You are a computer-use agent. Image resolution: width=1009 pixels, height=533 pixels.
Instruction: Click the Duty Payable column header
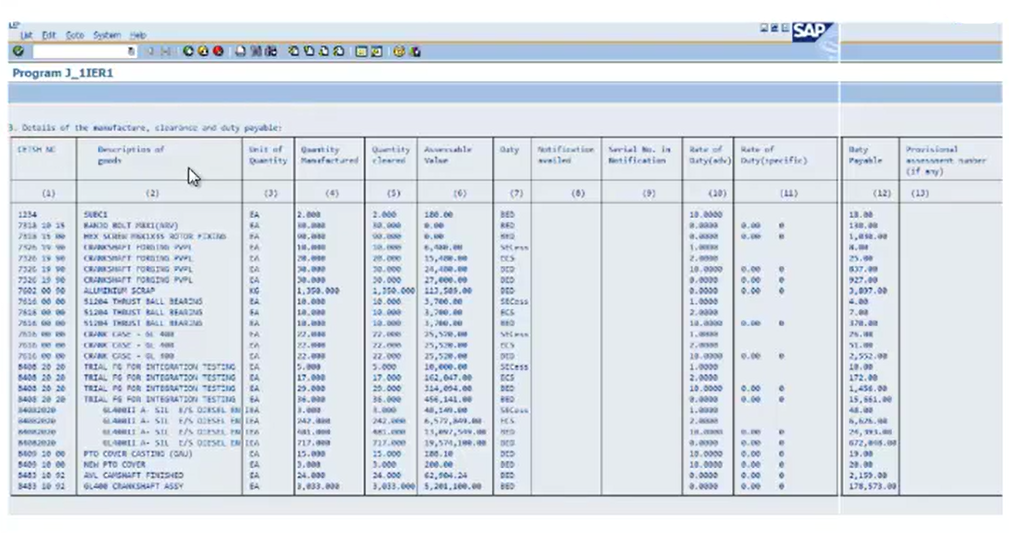click(865, 154)
